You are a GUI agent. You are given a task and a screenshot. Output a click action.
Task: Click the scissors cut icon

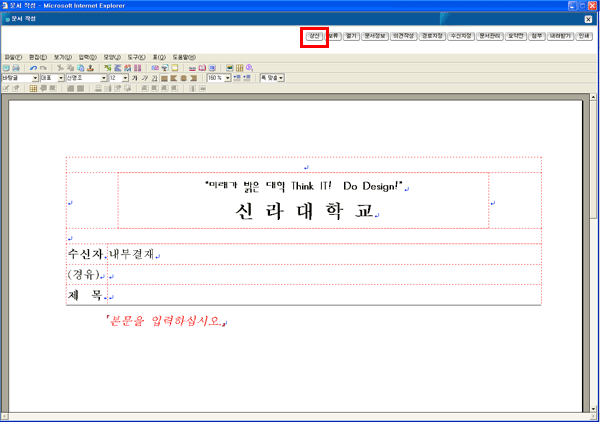(x=60, y=68)
